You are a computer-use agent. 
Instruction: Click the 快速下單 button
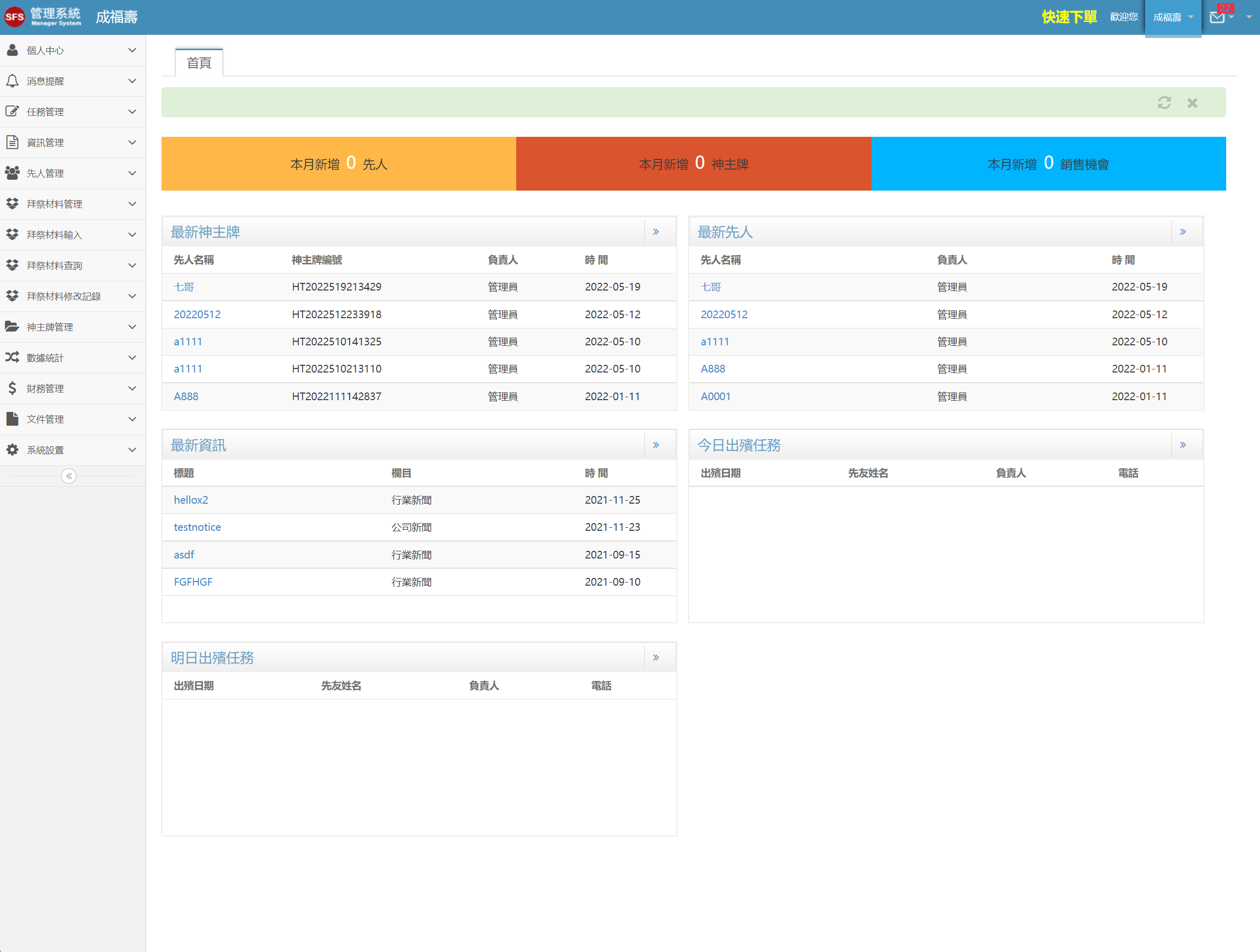pos(1069,17)
